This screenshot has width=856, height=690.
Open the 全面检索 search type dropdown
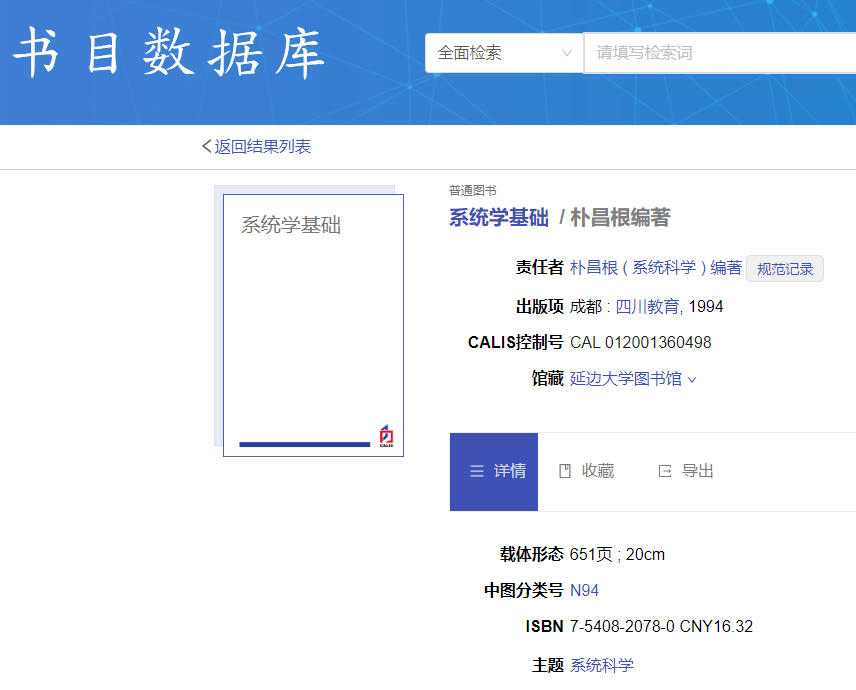504,53
